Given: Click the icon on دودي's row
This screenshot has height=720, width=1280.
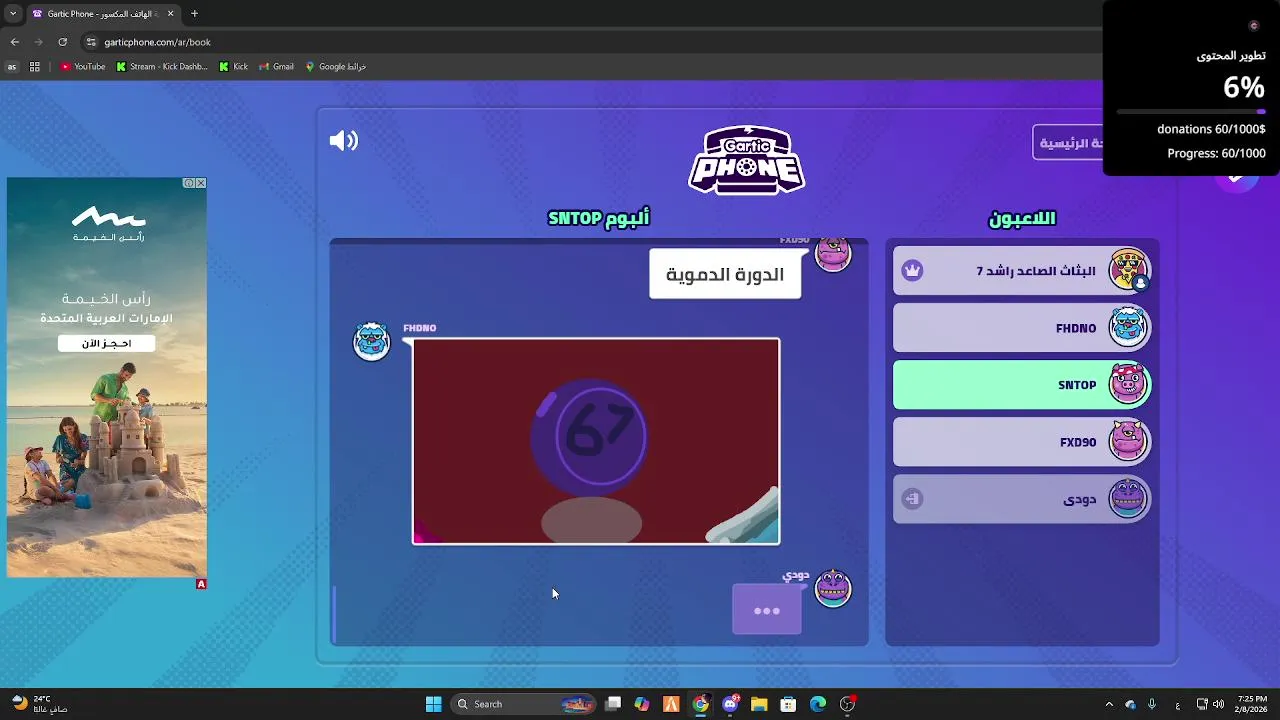Looking at the screenshot, I should (x=912, y=499).
